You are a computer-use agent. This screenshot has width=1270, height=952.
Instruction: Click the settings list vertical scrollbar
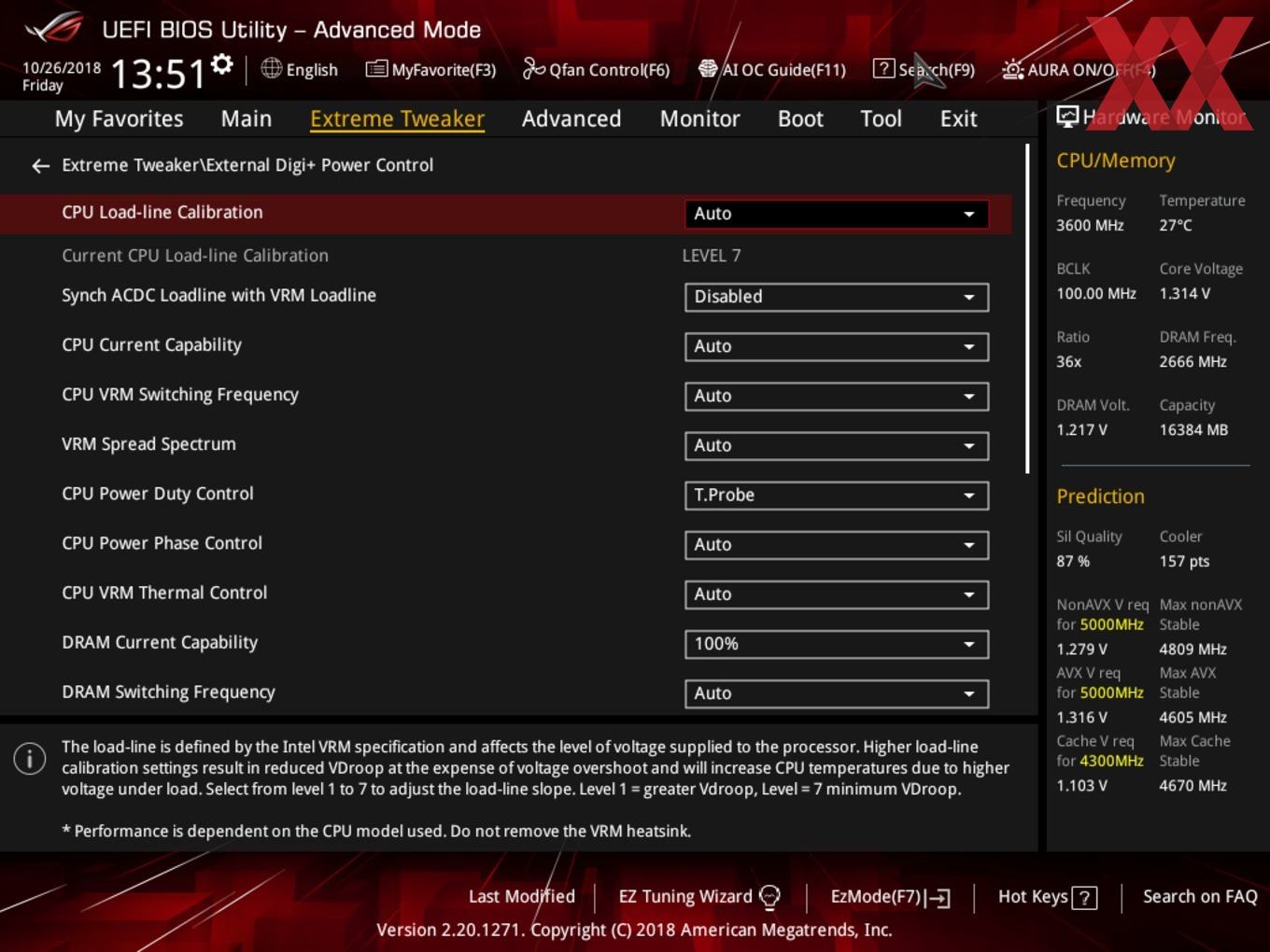click(x=1027, y=309)
